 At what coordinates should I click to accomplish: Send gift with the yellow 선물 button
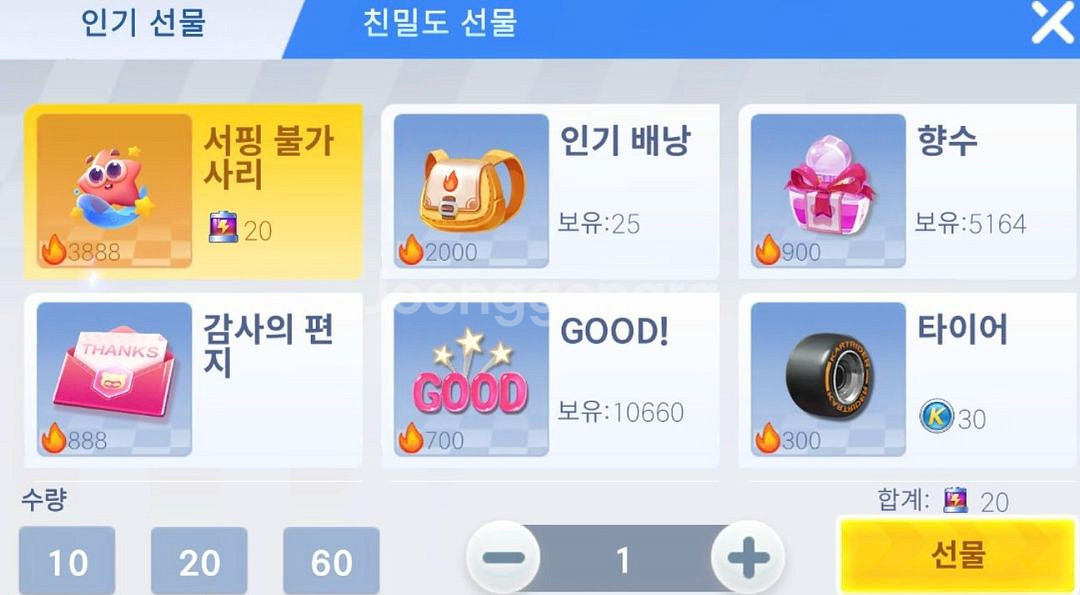[958, 555]
